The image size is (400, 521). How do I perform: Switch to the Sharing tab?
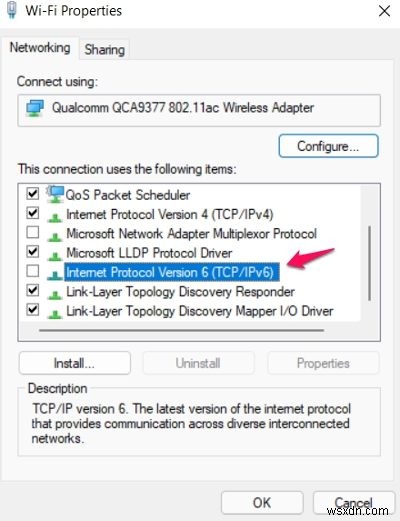point(104,49)
